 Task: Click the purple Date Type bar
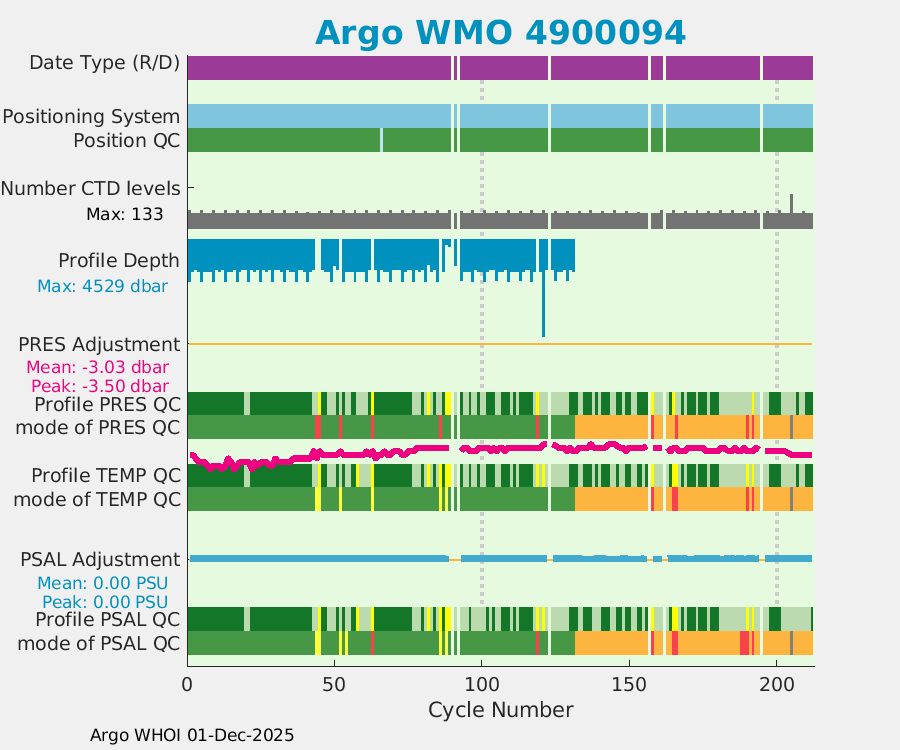click(320, 68)
